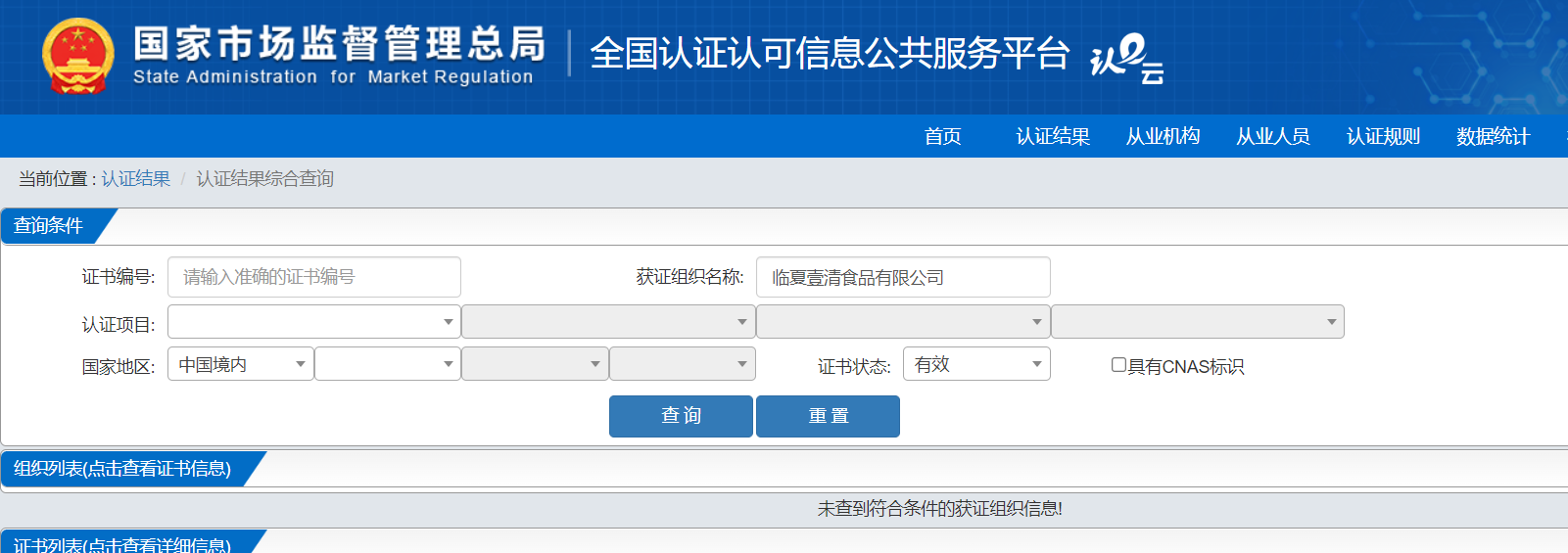
Task: Open the 首页 menu item
Action: (943, 136)
